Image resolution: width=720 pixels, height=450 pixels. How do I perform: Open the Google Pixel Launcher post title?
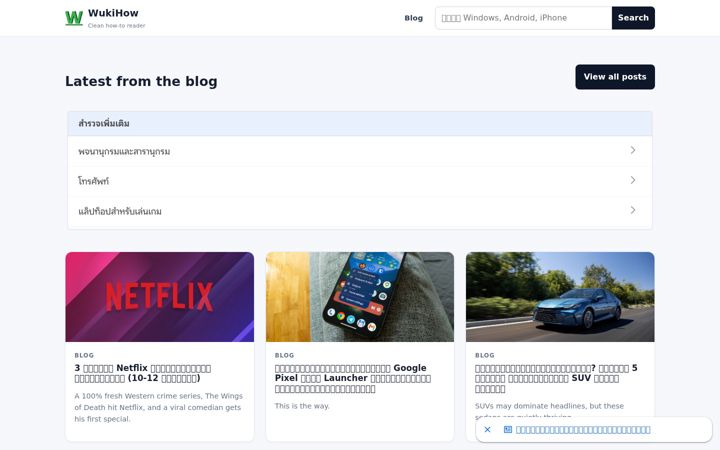(x=353, y=378)
